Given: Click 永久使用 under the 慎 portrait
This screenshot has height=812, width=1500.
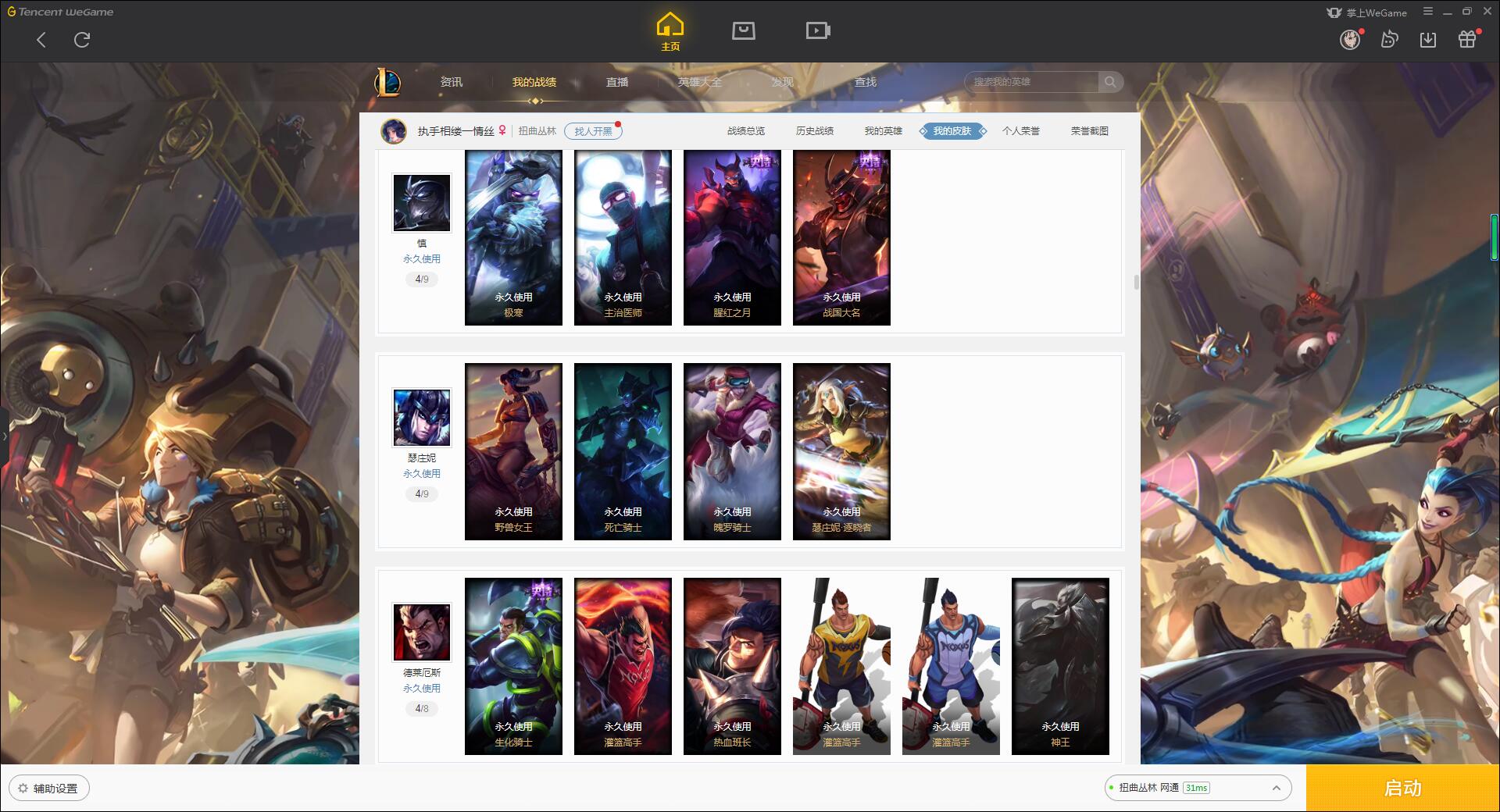Looking at the screenshot, I should point(422,259).
